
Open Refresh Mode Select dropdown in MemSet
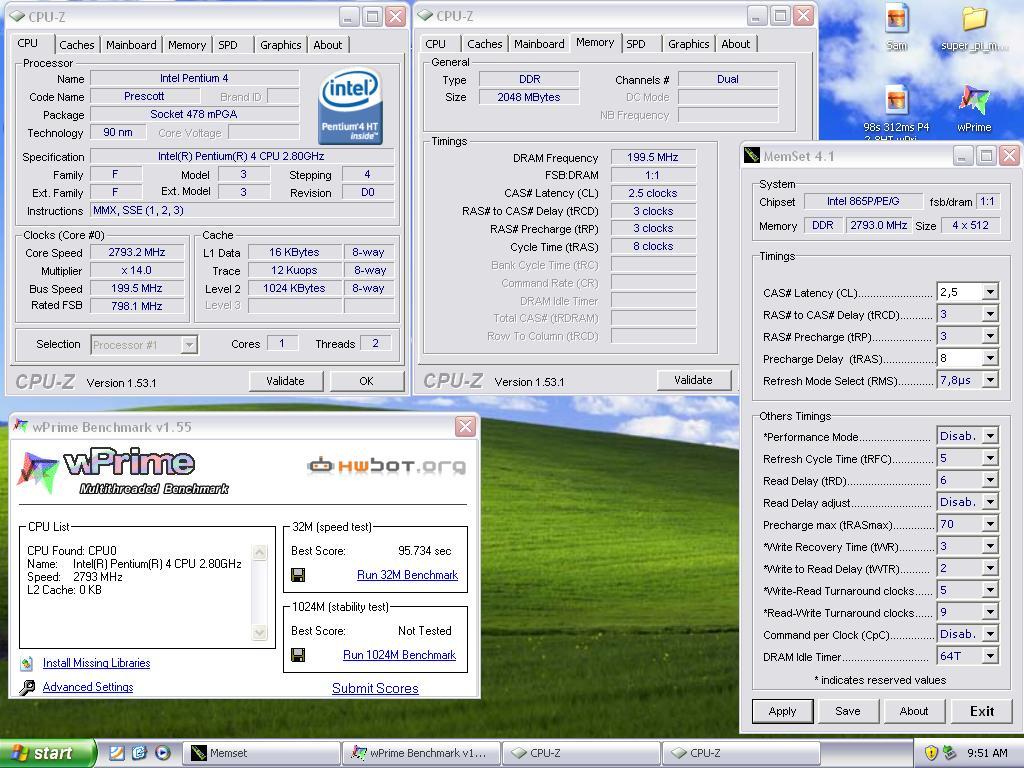(x=990, y=381)
